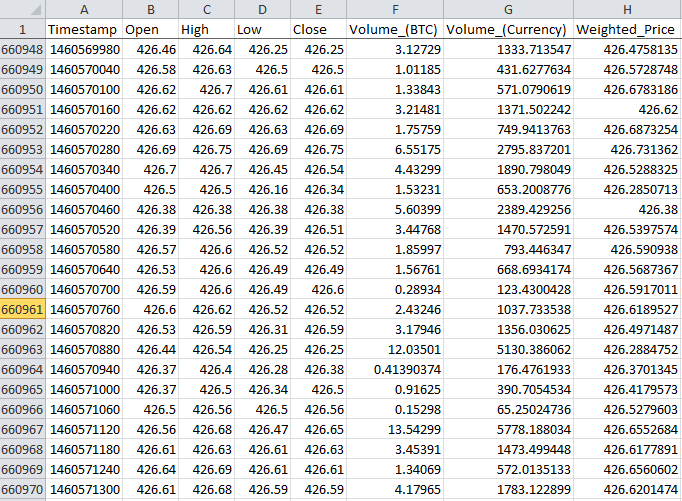The width and height of the screenshot is (682, 501).
Task: Select currency volume cell 5778.188034
Action: pyautogui.click(x=508, y=430)
